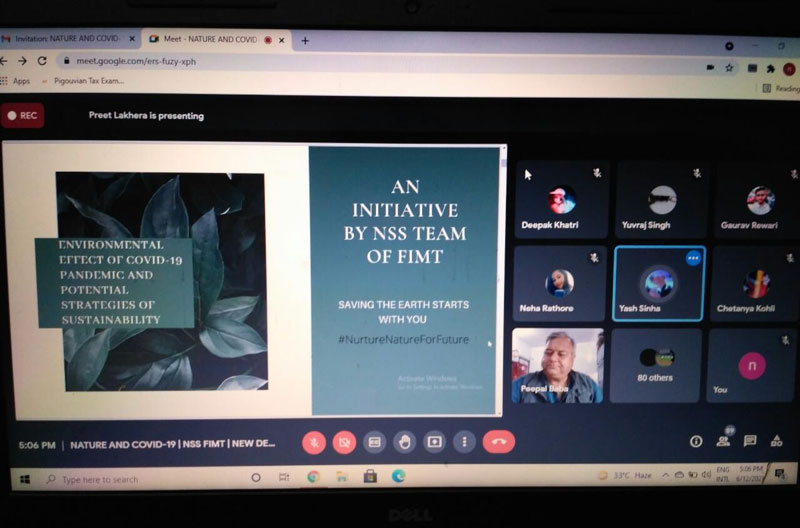Click the Present now screen icon
This screenshot has width=800, height=528.
tap(434, 441)
